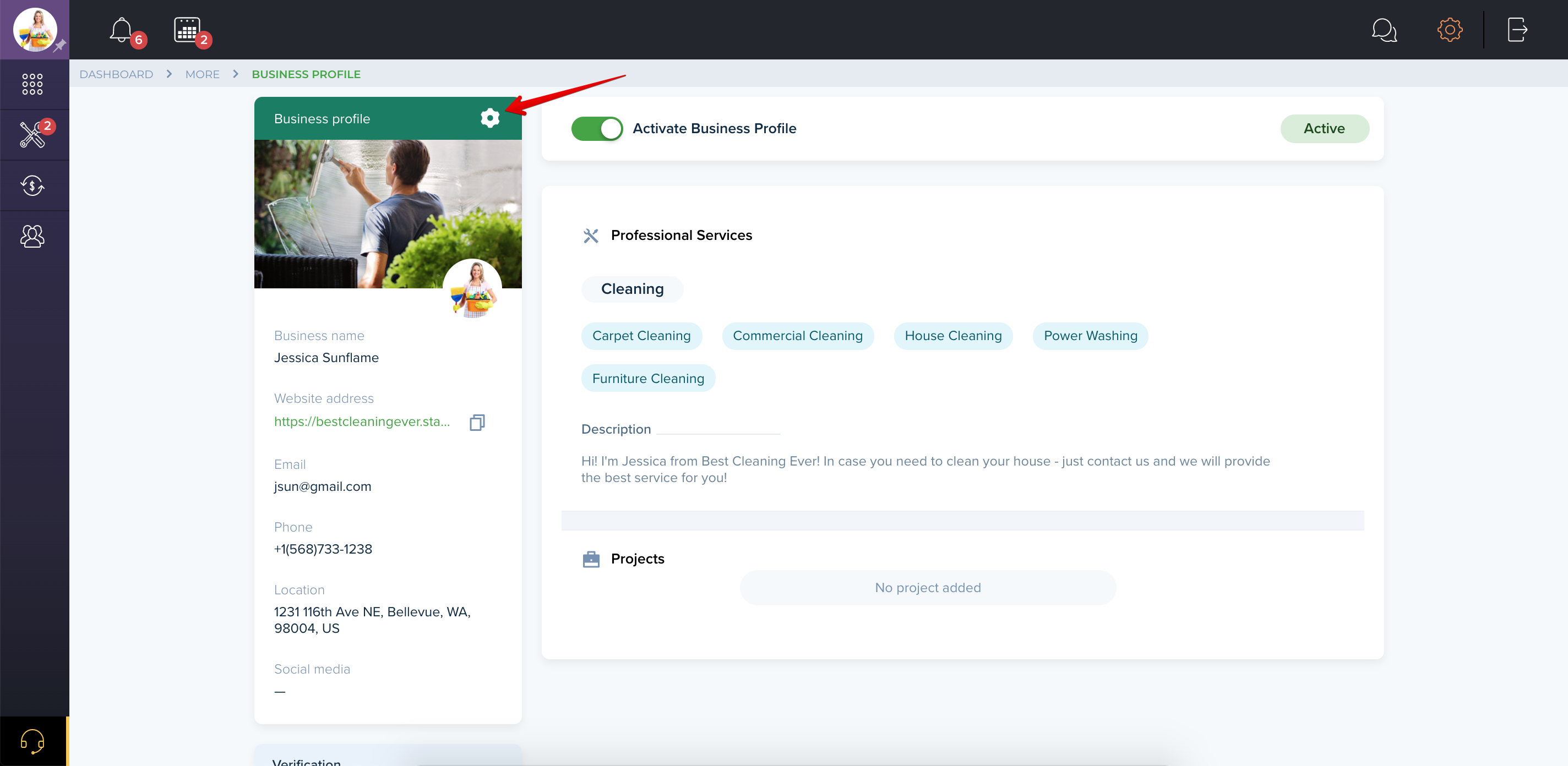Click the Bellevue location address
1568x766 pixels.
tap(372, 620)
